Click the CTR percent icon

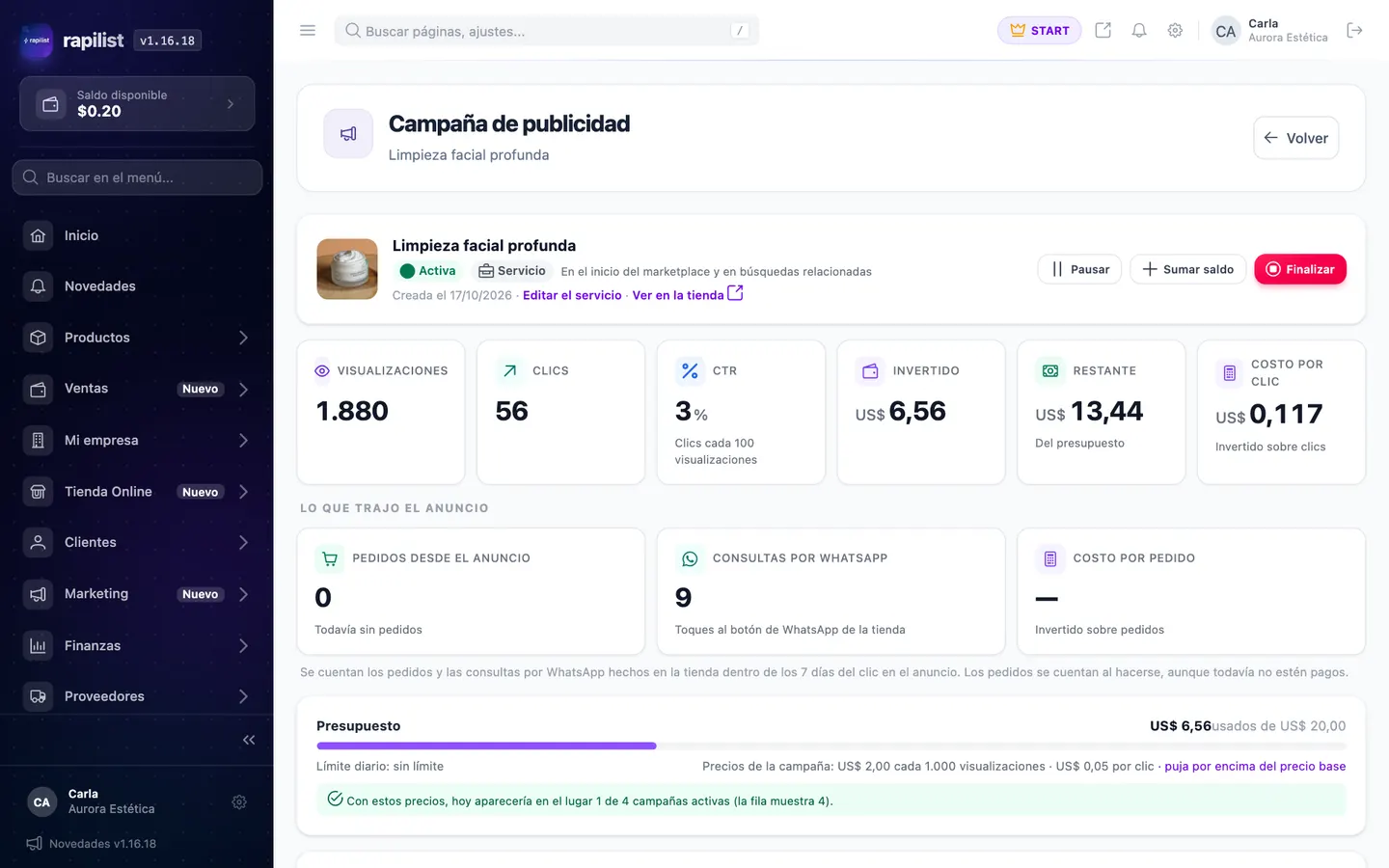pyautogui.click(x=690, y=370)
